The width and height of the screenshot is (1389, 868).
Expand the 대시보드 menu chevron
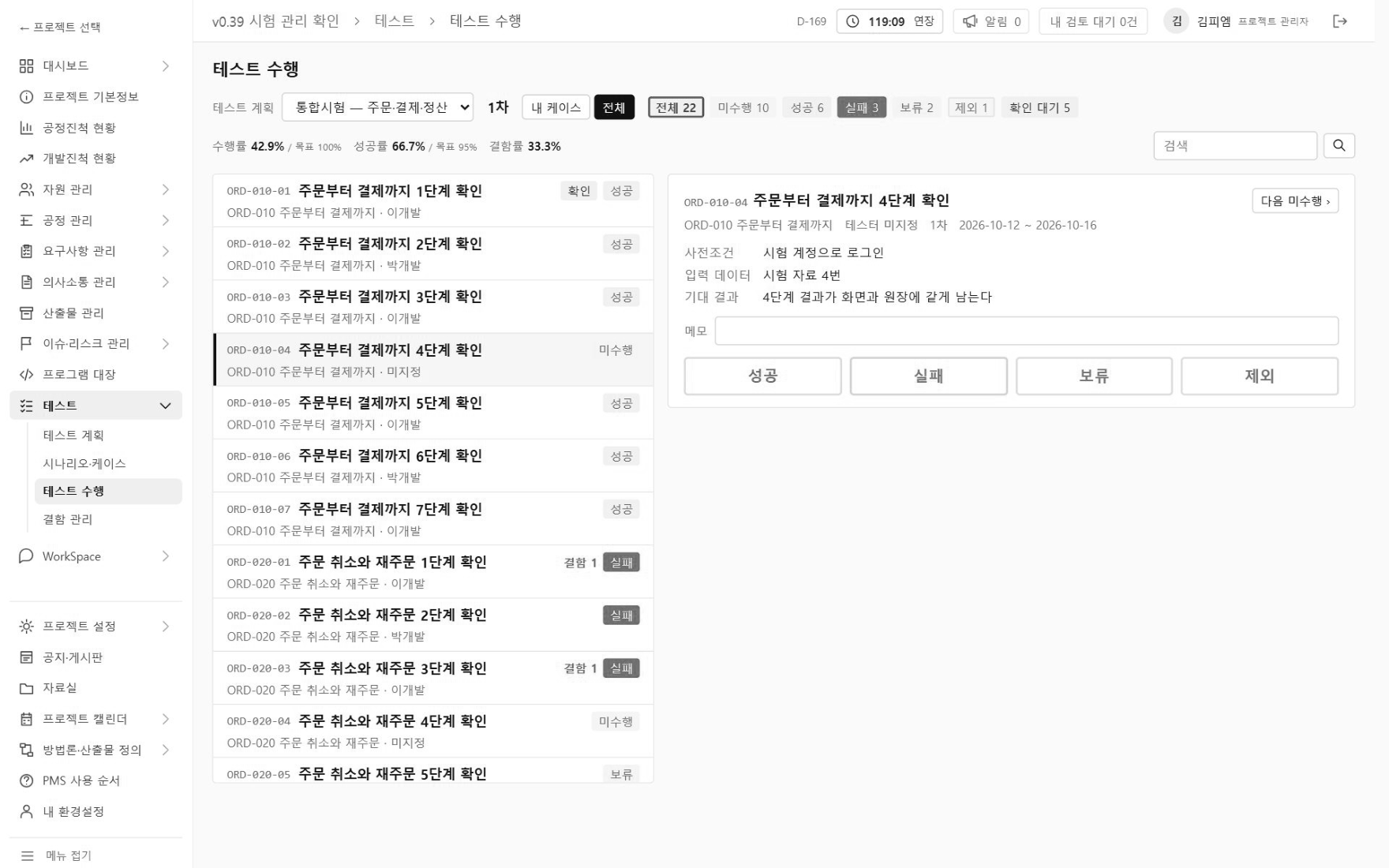pyautogui.click(x=166, y=66)
